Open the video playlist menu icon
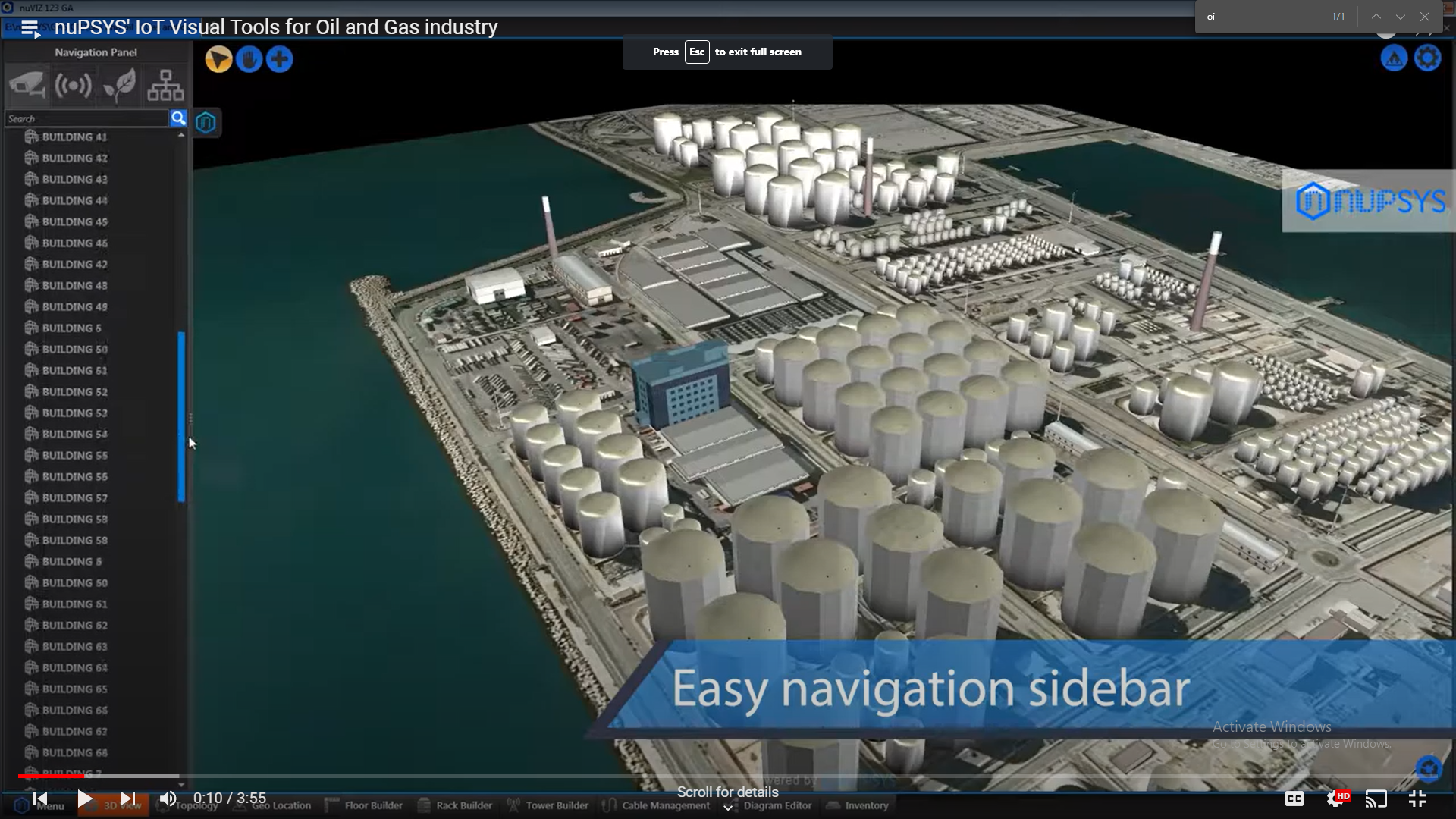This screenshot has width=1456, height=819. click(x=30, y=29)
